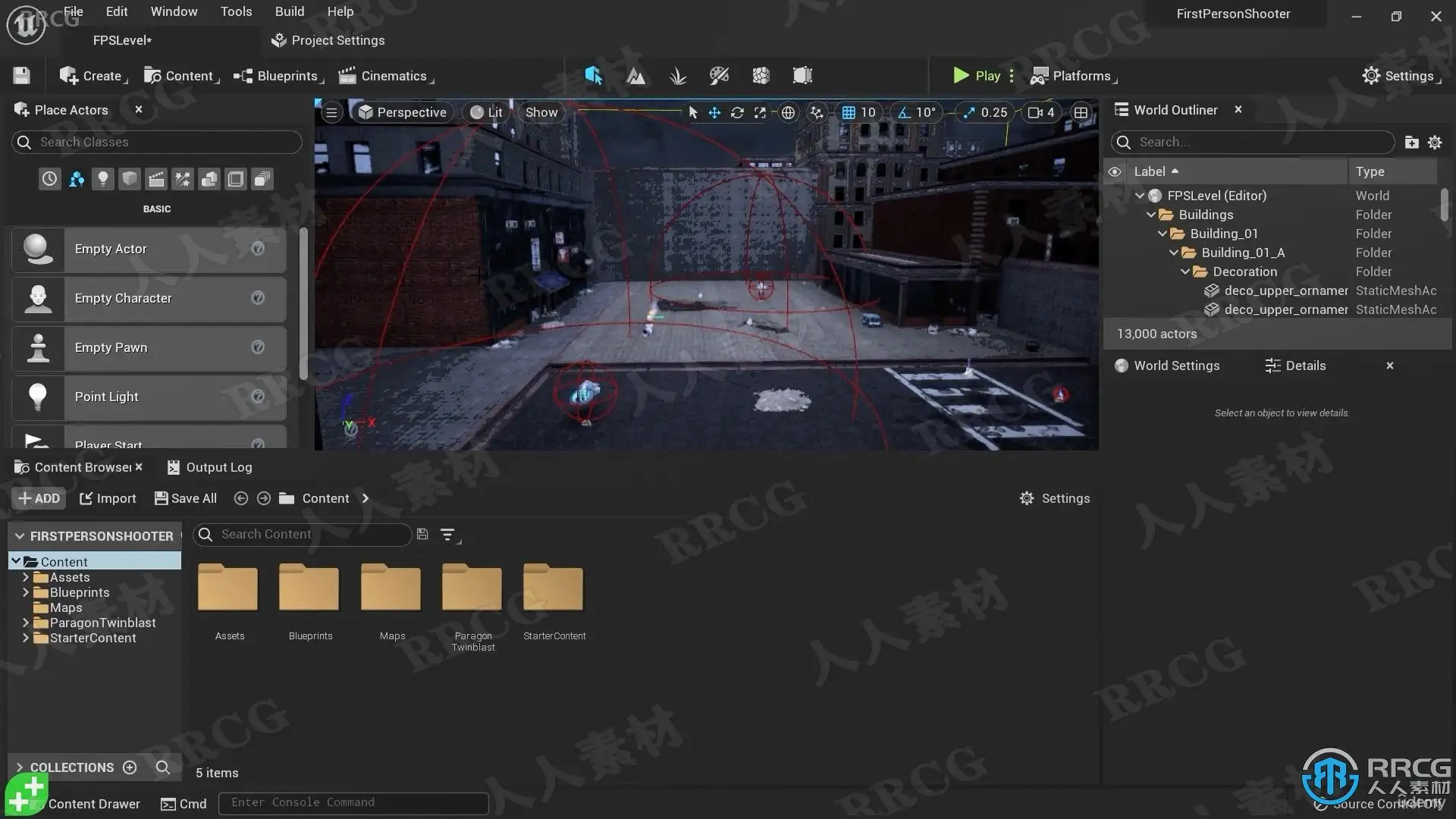
Task: Toggle scale snapping 0.25
Action: (985, 112)
